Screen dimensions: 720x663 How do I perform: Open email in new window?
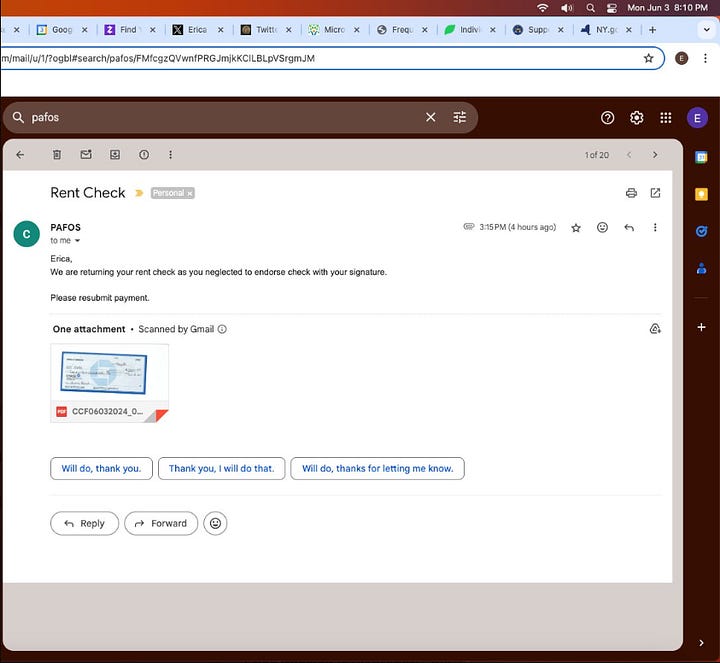point(655,193)
